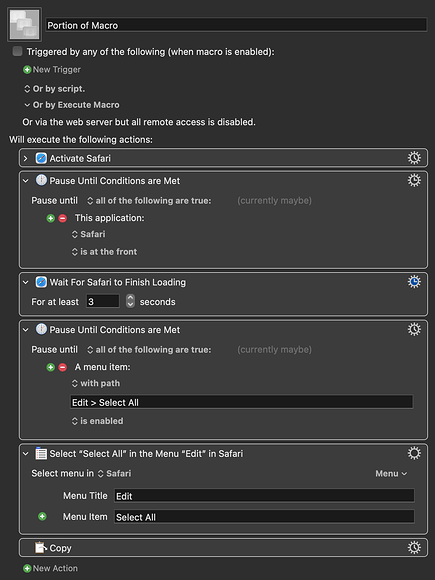Viewport: 435px width, 580px height.
Task: Click the macro icon thumbnail
Action: [24, 24]
